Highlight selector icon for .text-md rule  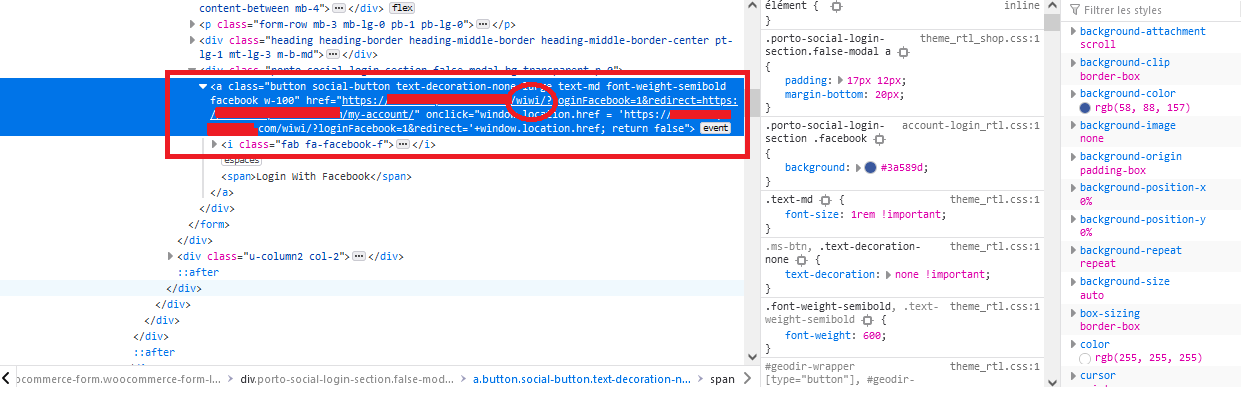coord(824,200)
